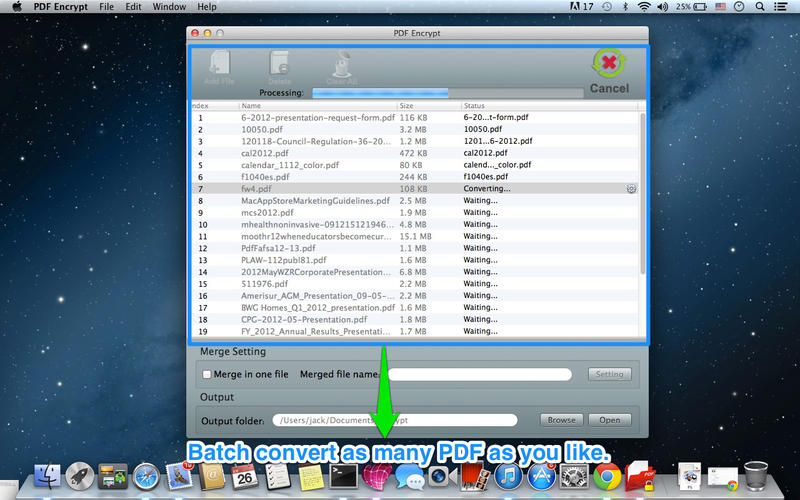The image size is (800, 500).
Task: Enable the Merge in one file checkbox
Action: pos(207,374)
